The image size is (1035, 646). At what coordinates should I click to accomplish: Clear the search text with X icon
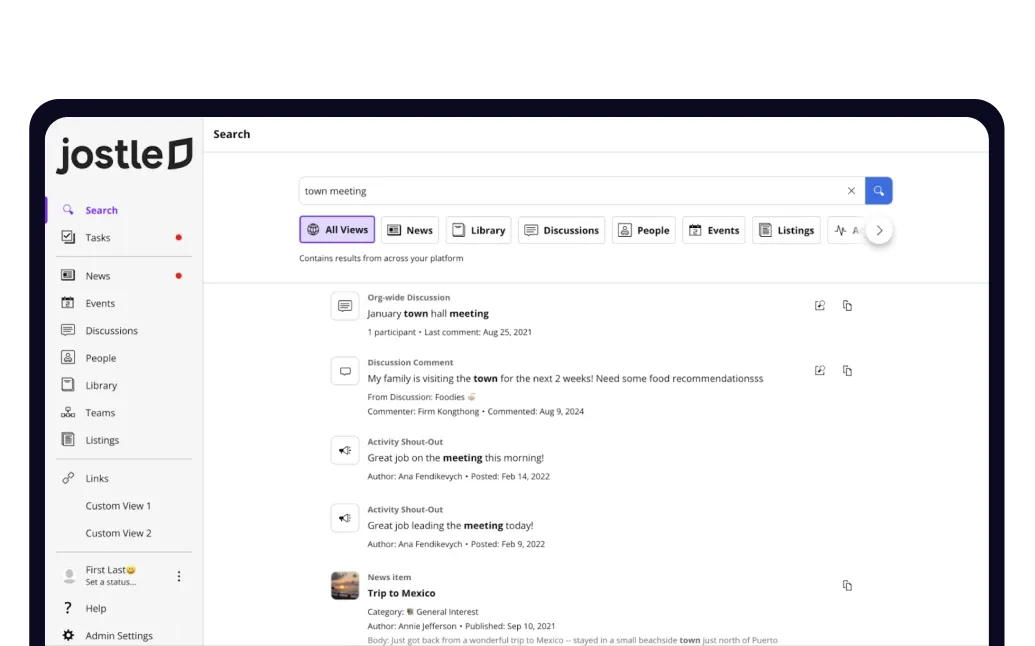(851, 191)
